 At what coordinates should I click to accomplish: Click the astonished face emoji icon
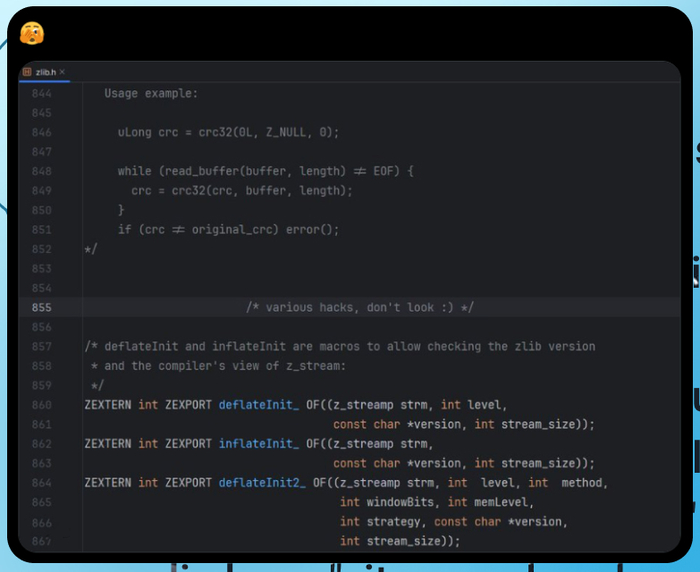(x=33, y=33)
